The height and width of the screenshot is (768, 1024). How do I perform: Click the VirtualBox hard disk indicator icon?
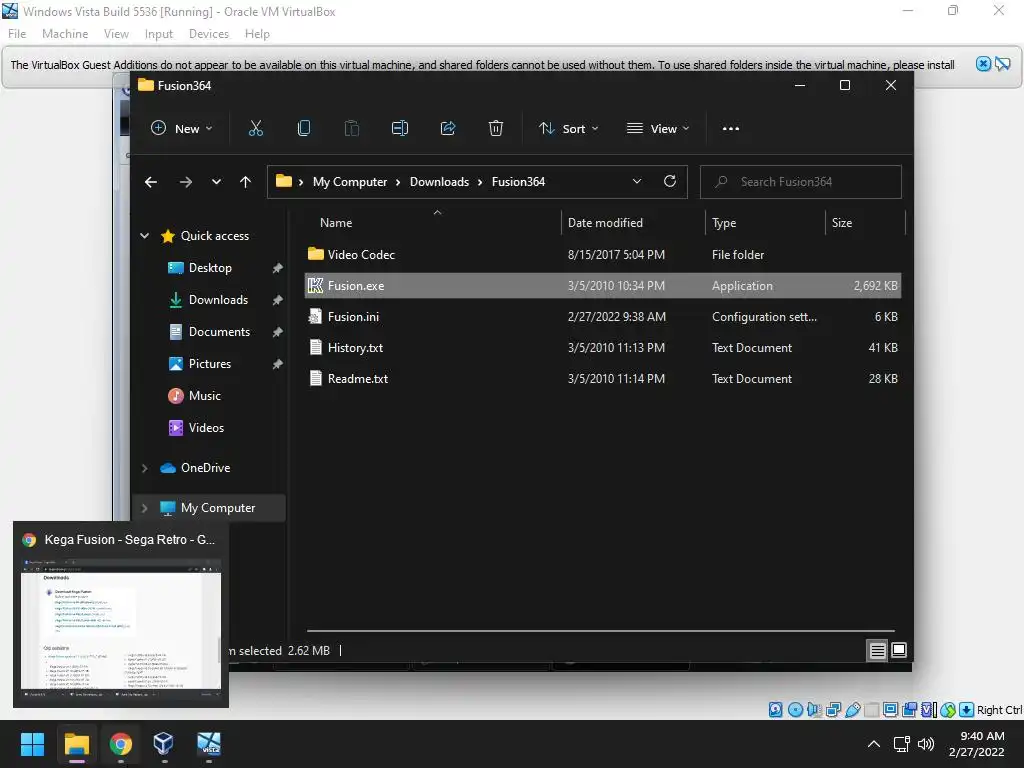775,710
